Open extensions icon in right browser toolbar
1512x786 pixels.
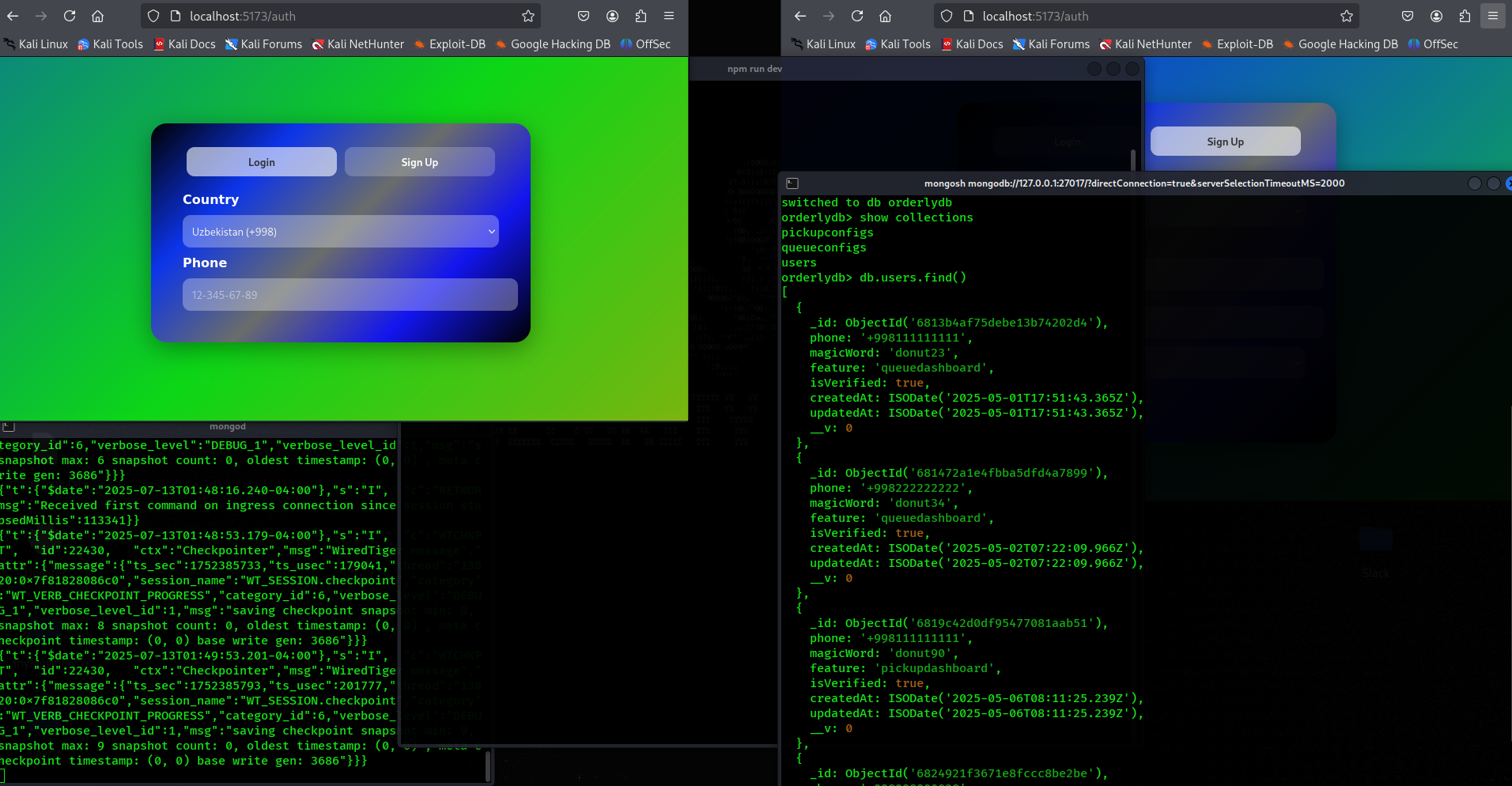click(x=1465, y=16)
